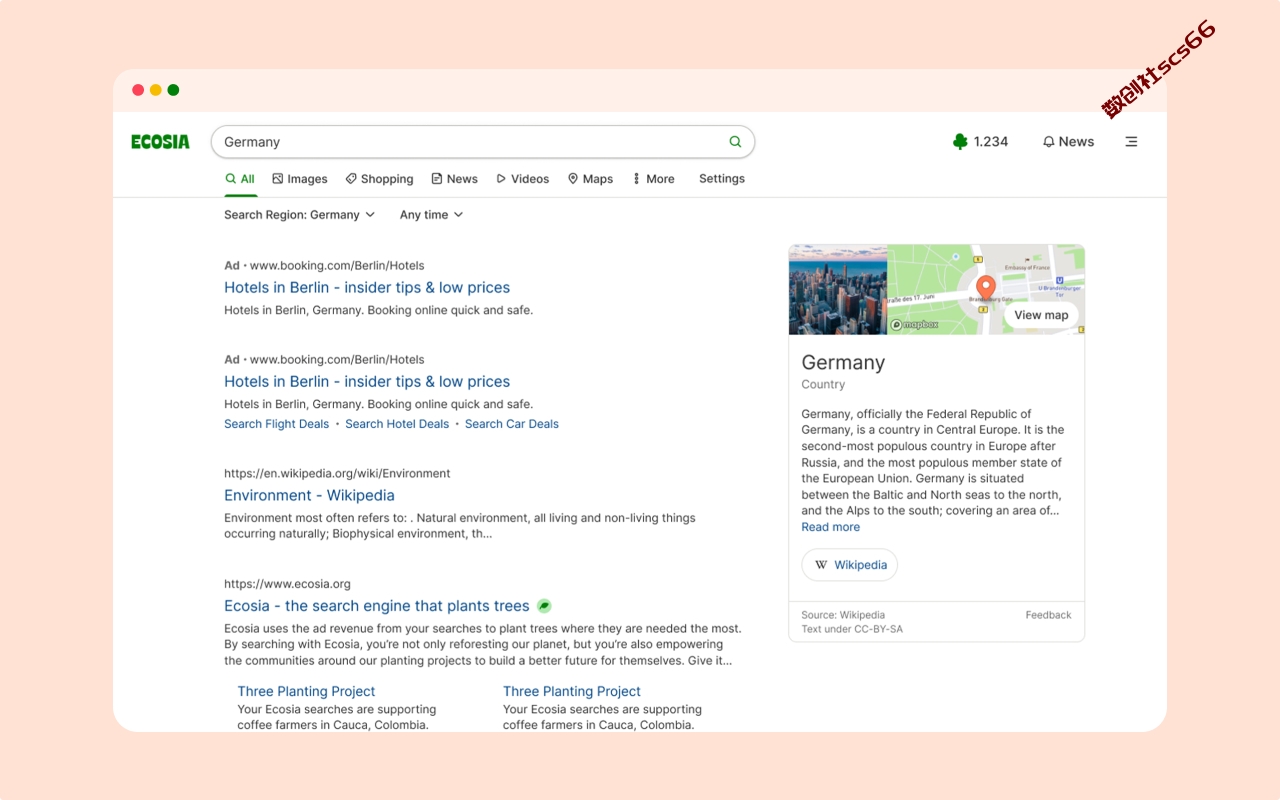Open Environment - Wikipedia result

(x=309, y=496)
